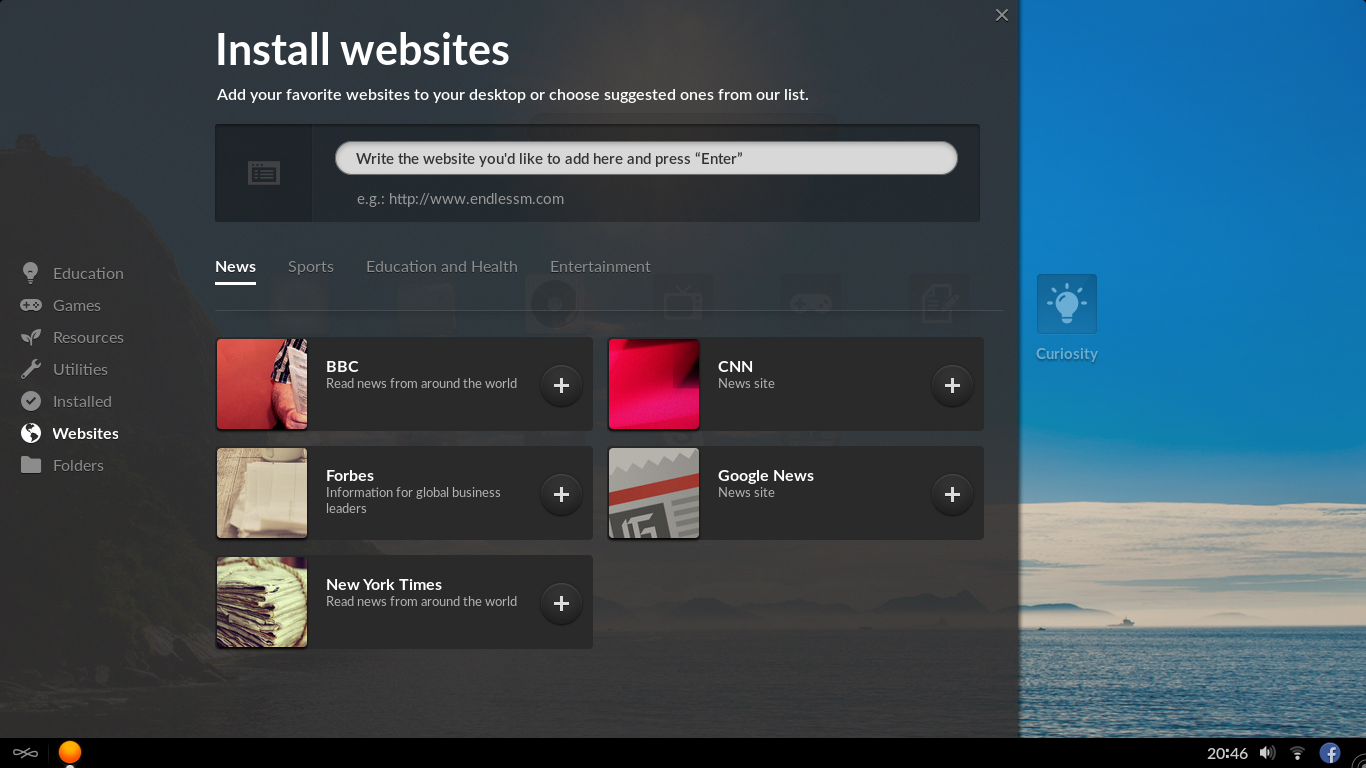This screenshot has height=768, width=1366.
Task: Focus the website address entry field
Action: coord(646,158)
